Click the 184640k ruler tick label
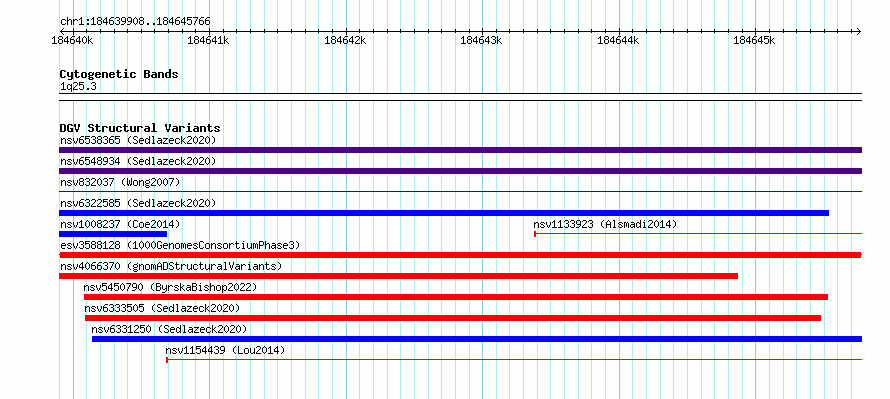 pos(72,40)
